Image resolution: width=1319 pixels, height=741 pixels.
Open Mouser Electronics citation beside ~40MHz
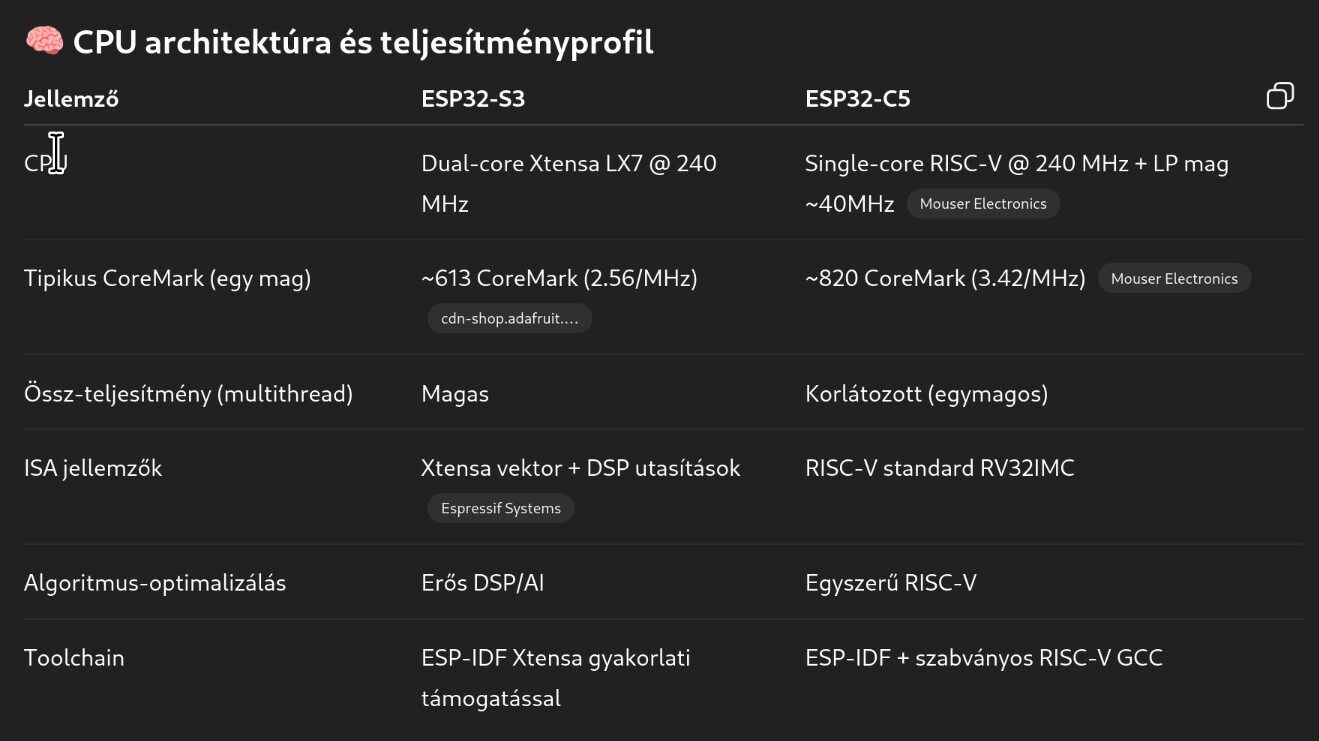coord(982,204)
